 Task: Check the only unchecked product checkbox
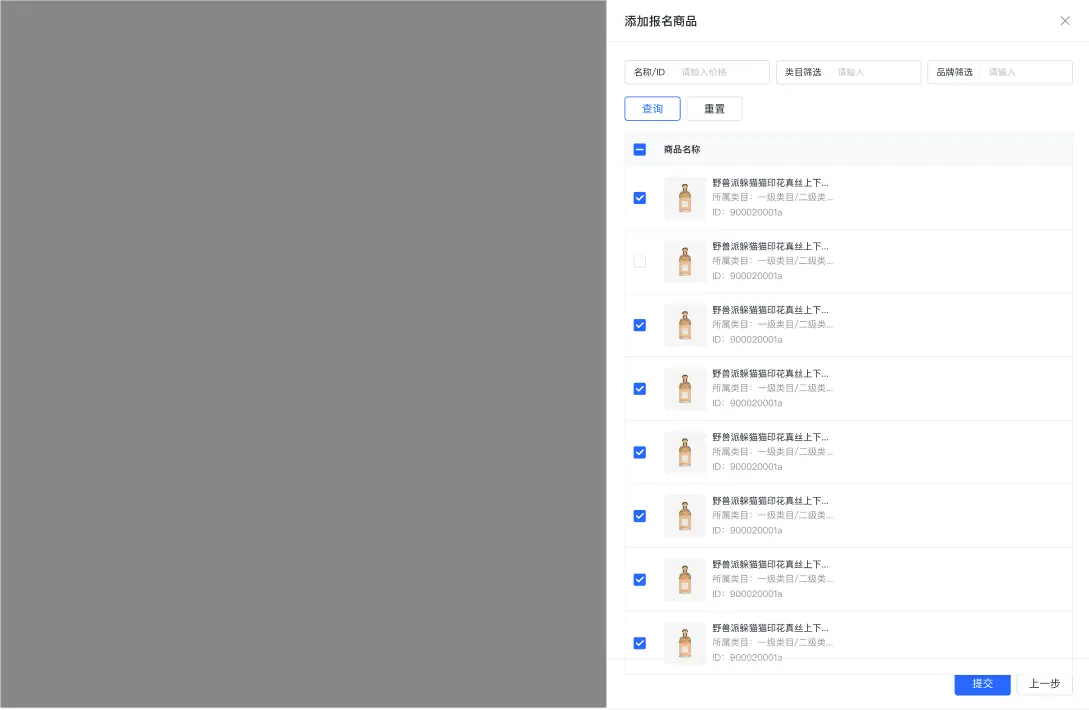coord(640,262)
